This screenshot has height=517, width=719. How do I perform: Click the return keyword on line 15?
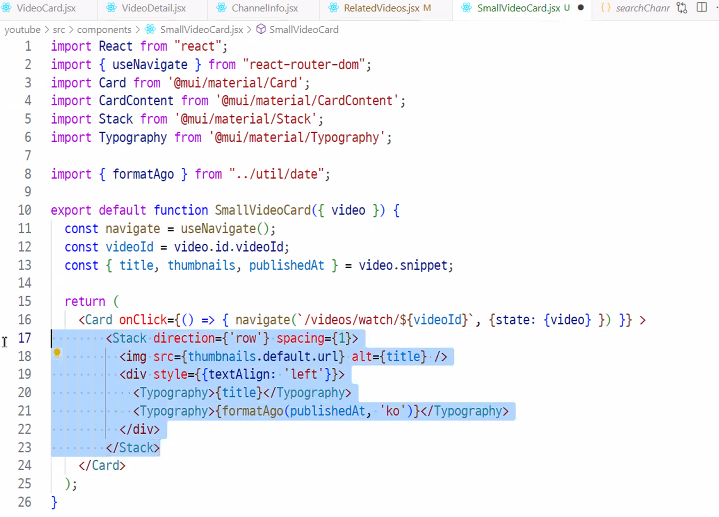pos(85,302)
